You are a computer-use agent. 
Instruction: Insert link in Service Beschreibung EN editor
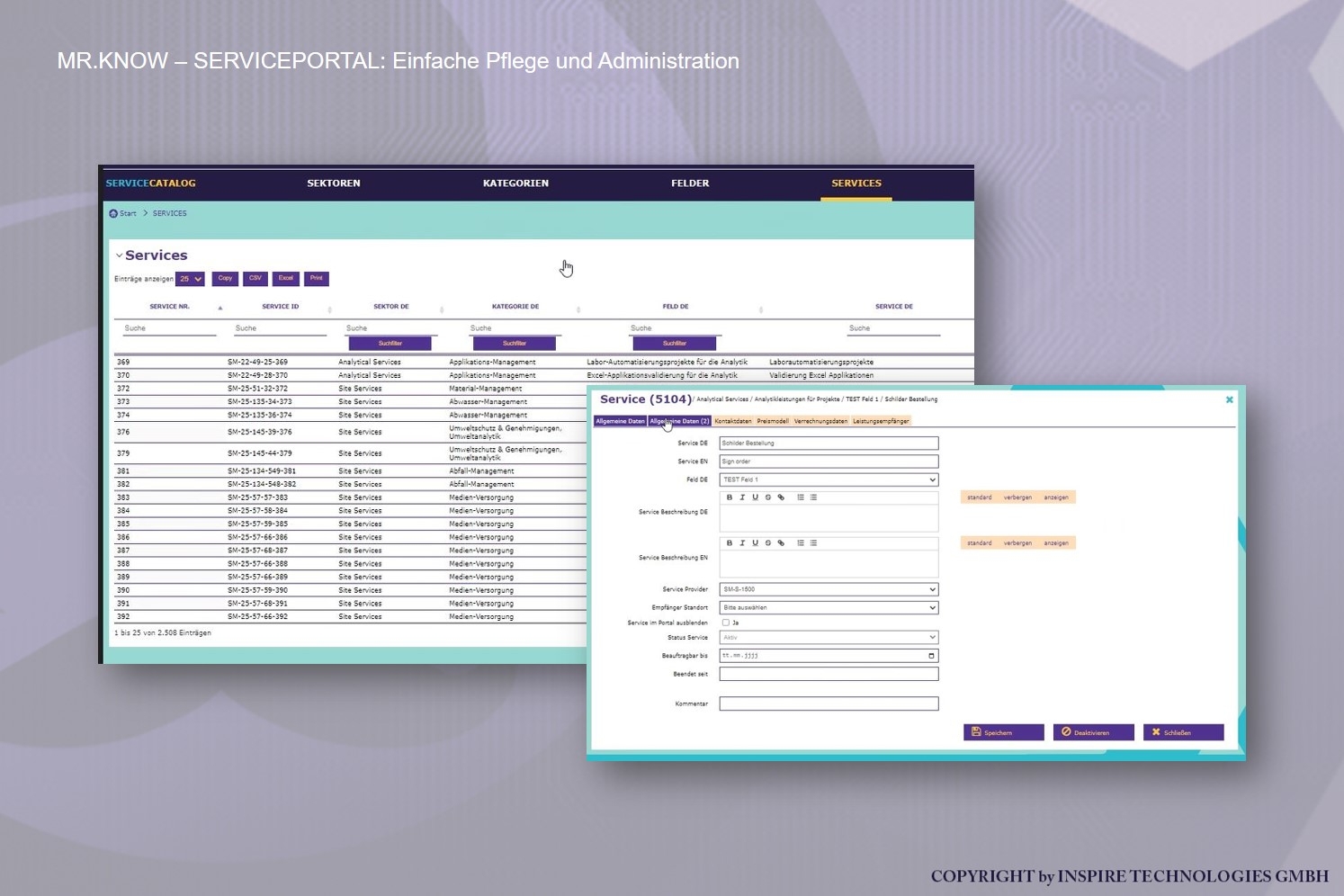781,543
